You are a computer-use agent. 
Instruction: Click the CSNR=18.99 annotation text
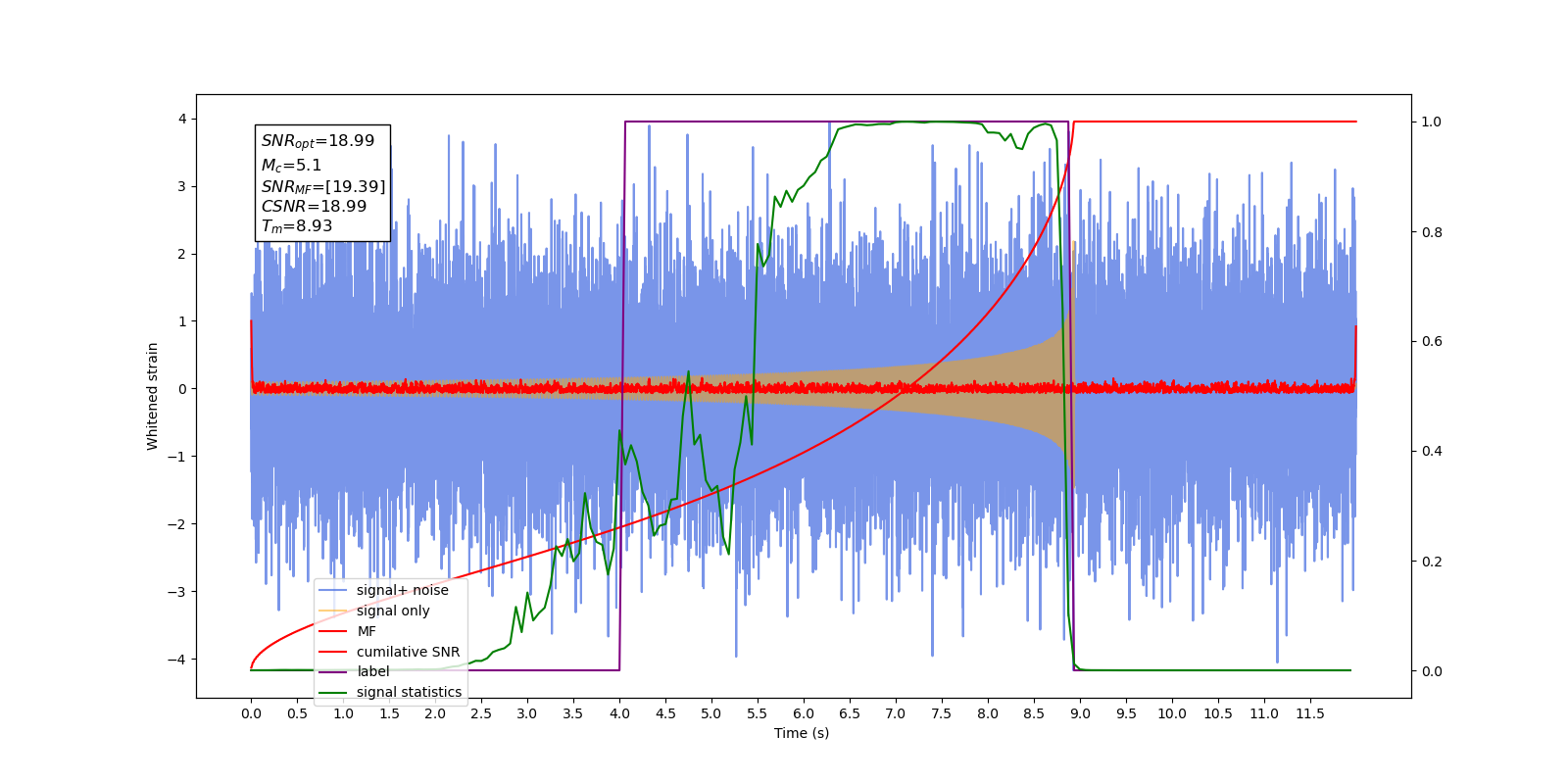(x=314, y=206)
